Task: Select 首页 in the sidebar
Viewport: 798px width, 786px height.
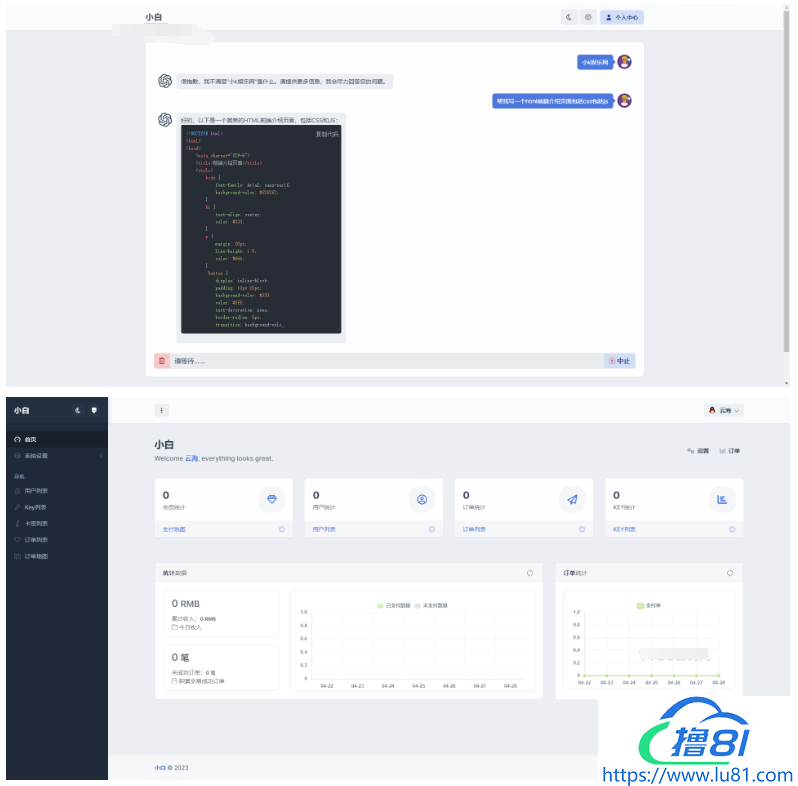Action: 30,439
